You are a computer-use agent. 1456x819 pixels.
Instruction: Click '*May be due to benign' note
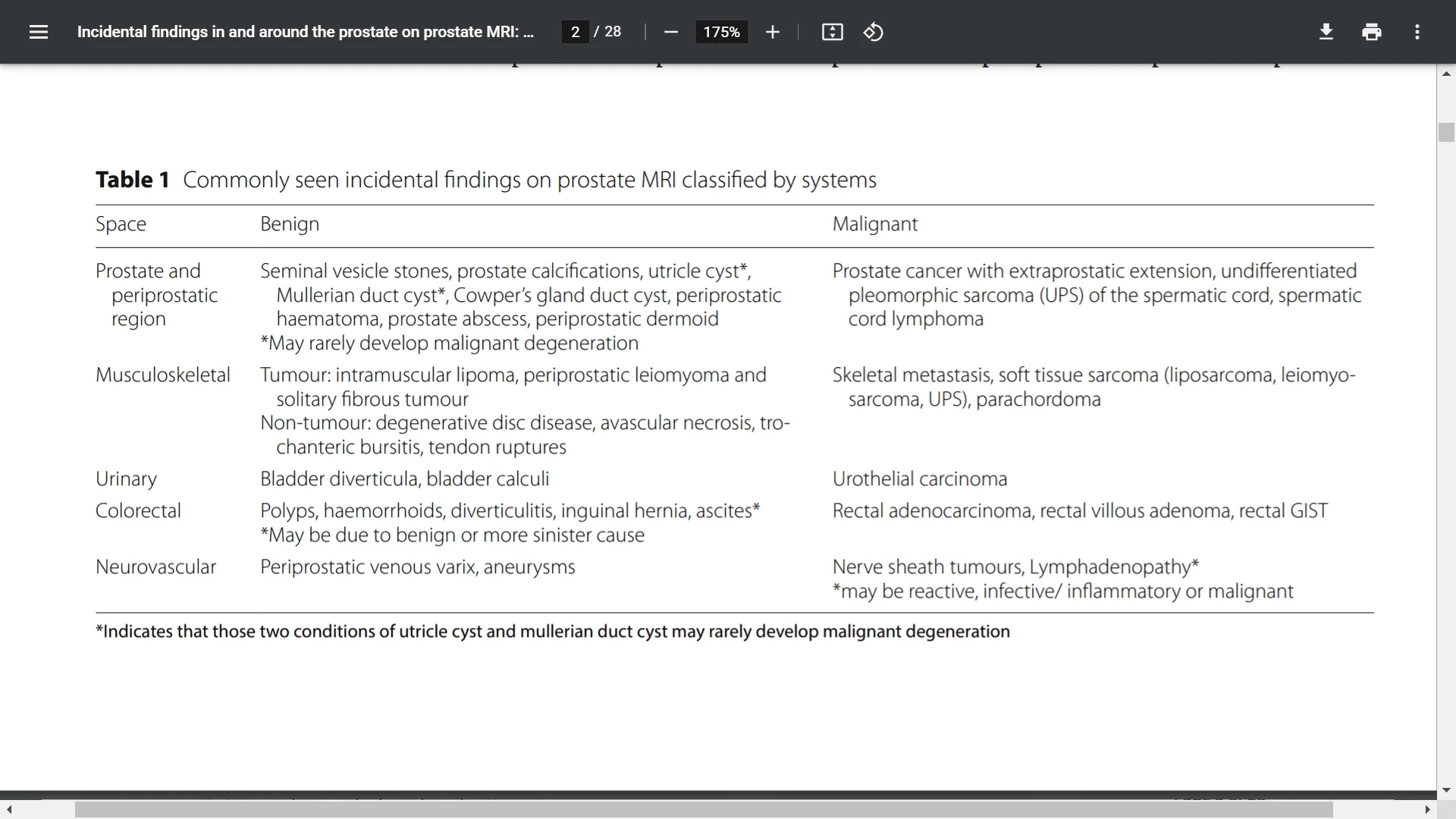pos(453,535)
